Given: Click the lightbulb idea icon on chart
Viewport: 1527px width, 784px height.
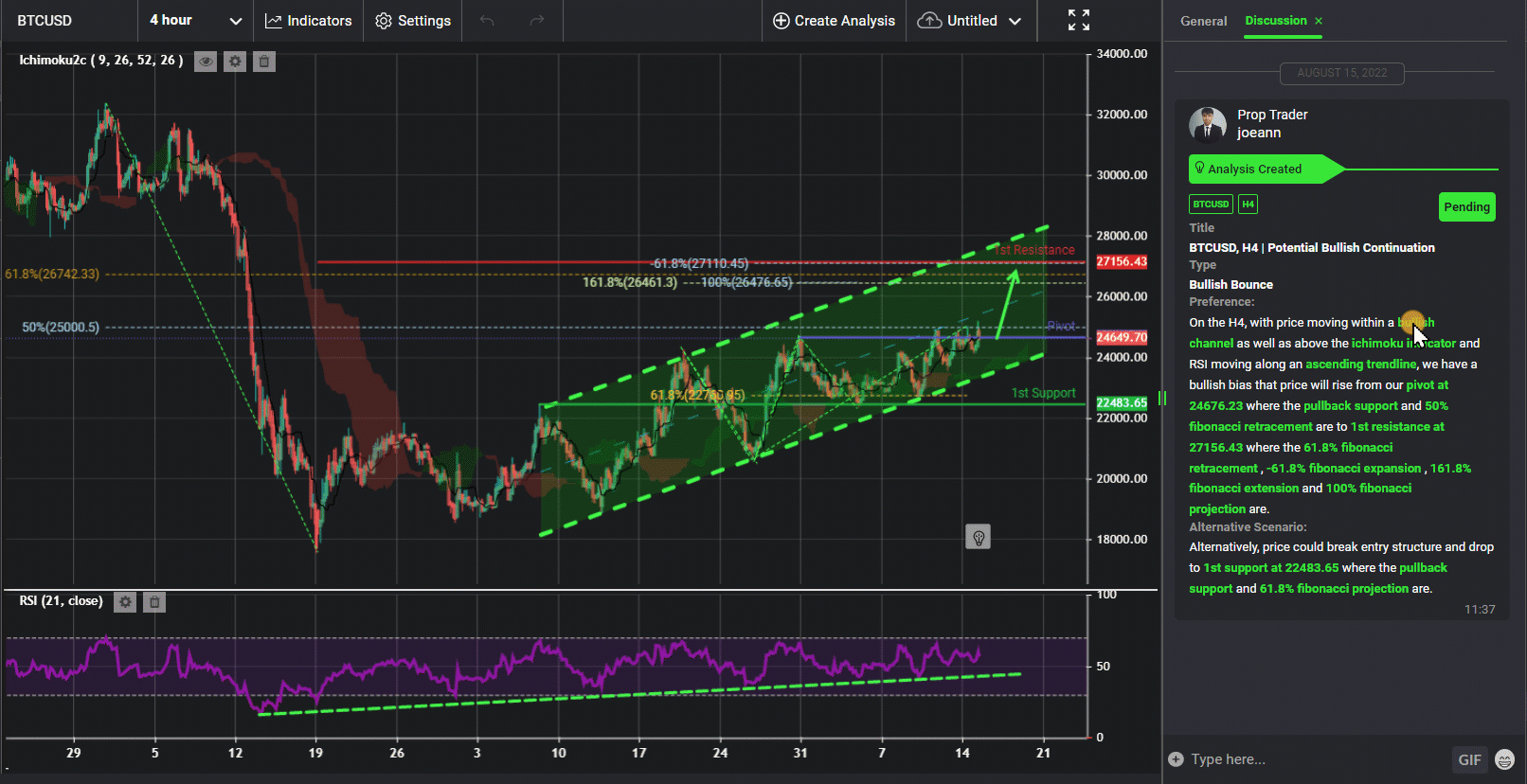Looking at the screenshot, I should pos(979,538).
